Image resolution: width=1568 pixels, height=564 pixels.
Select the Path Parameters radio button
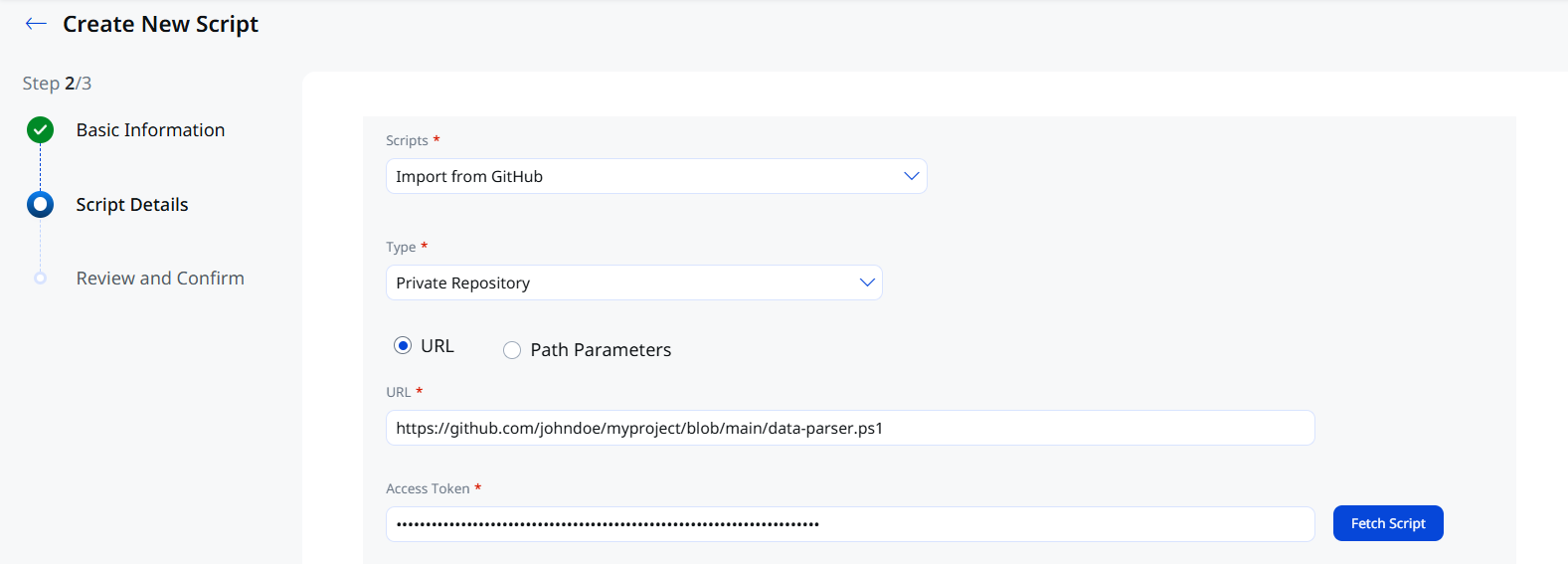coord(512,350)
